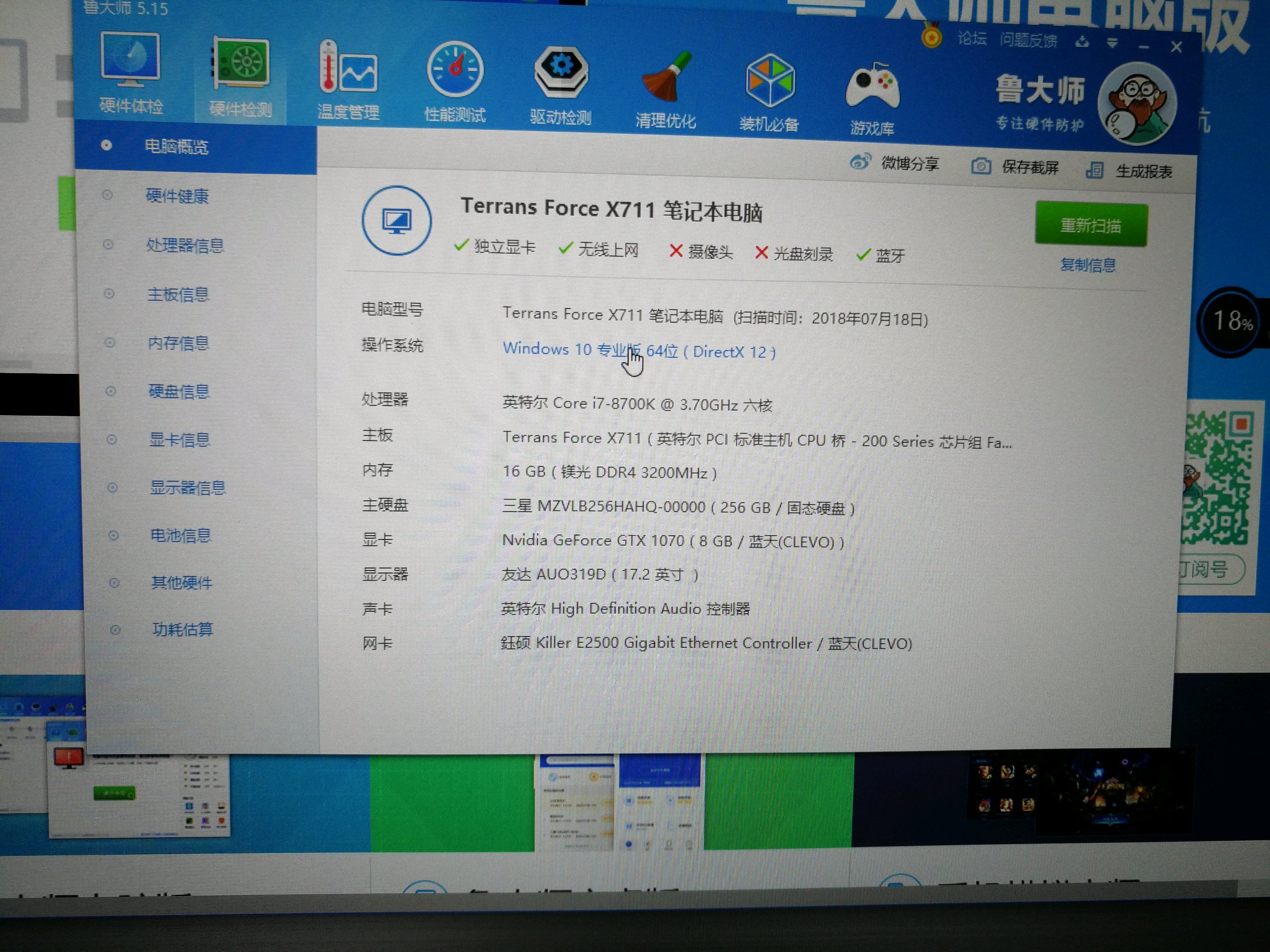Image resolution: width=1270 pixels, height=952 pixels.
Task: Click the 18% floating usage indicator
Action: [1231, 322]
